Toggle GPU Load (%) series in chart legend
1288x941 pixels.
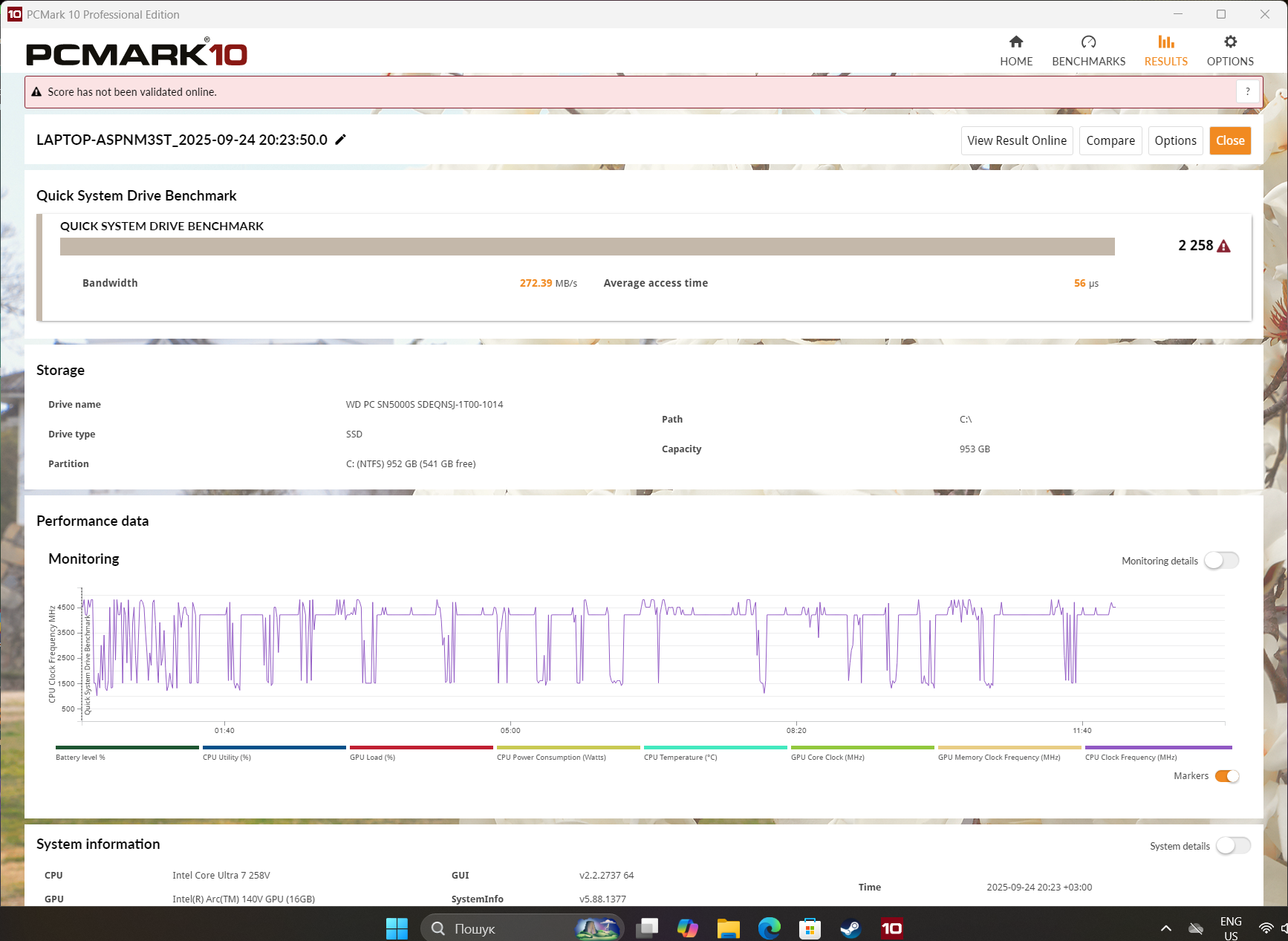click(x=421, y=753)
